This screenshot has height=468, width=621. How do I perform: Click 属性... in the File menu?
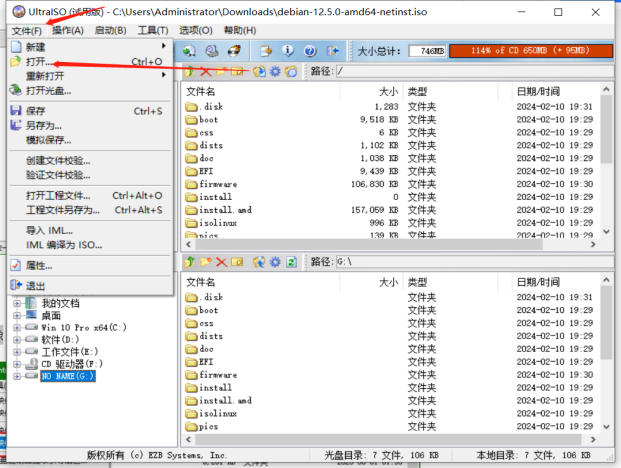tap(39, 266)
